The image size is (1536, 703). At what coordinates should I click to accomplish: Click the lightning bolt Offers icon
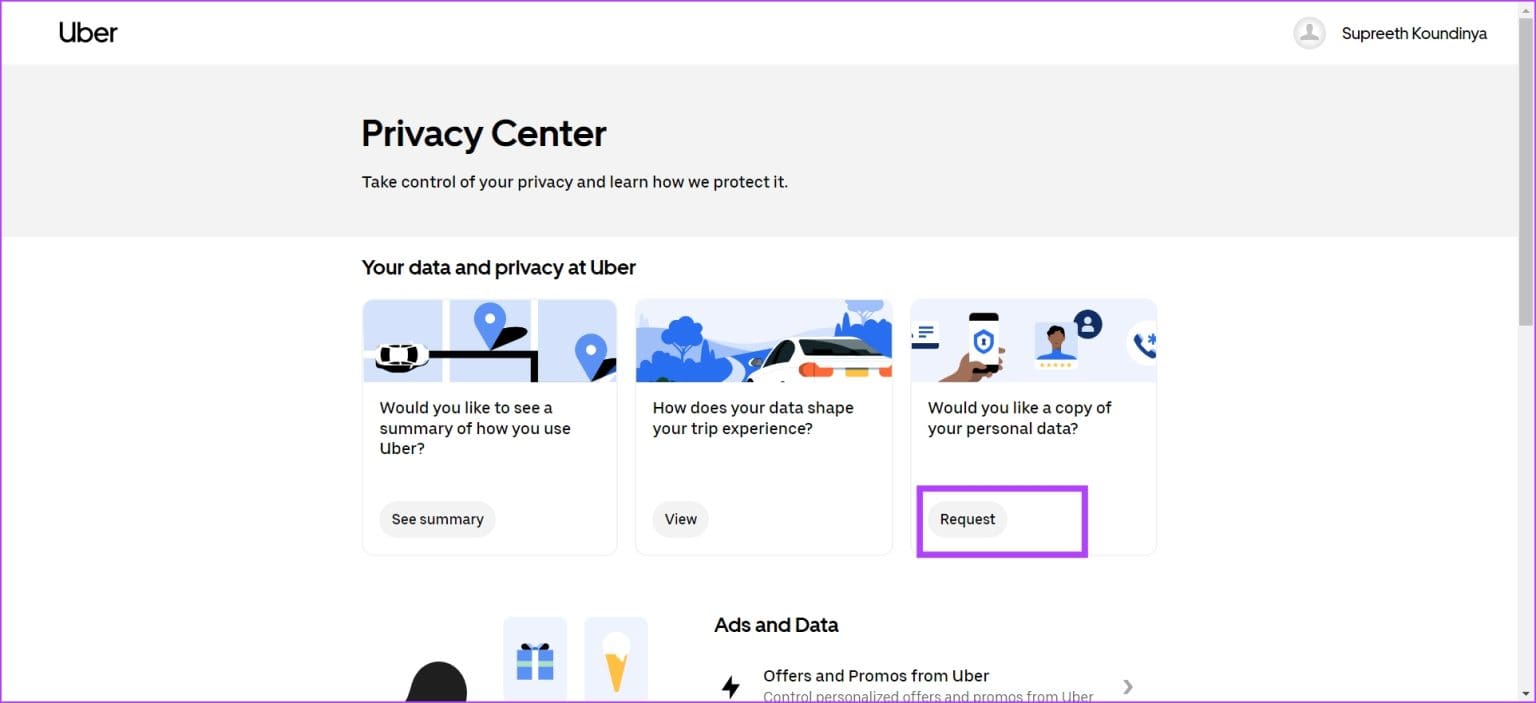[731, 686]
